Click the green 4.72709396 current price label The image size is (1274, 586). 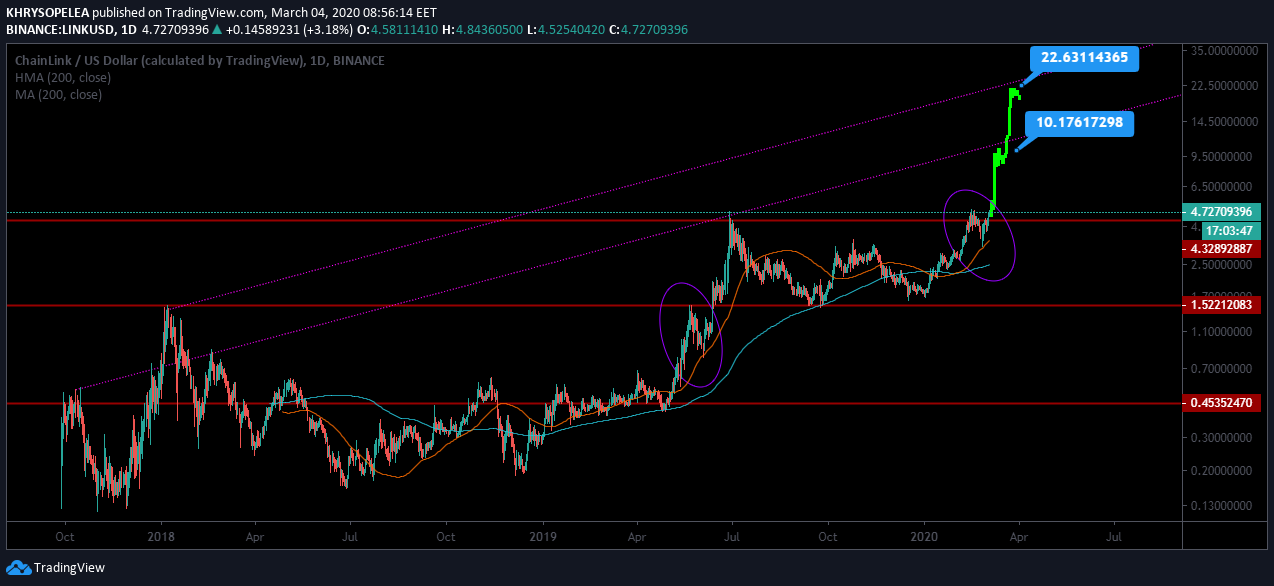coord(1221,212)
